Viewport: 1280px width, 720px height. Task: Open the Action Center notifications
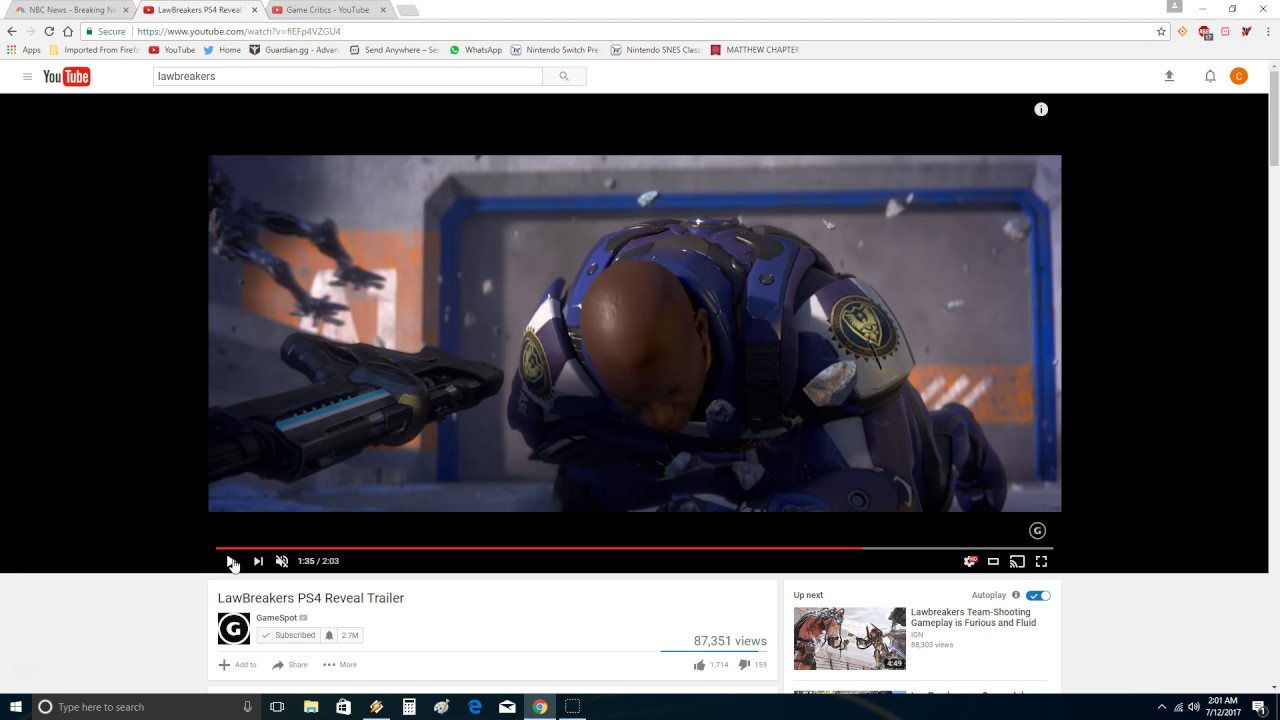1259,707
